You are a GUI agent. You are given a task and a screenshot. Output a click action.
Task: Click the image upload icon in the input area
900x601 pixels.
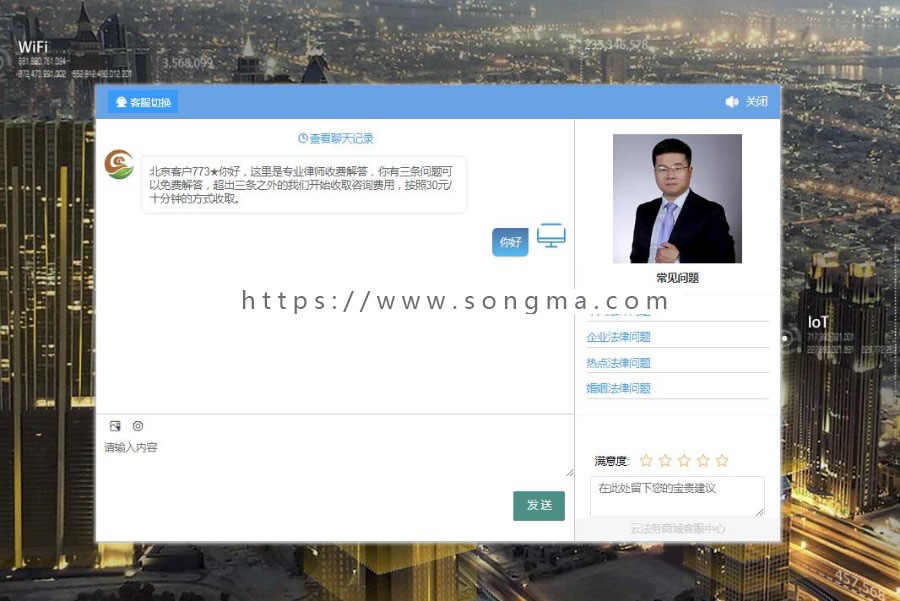point(116,425)
